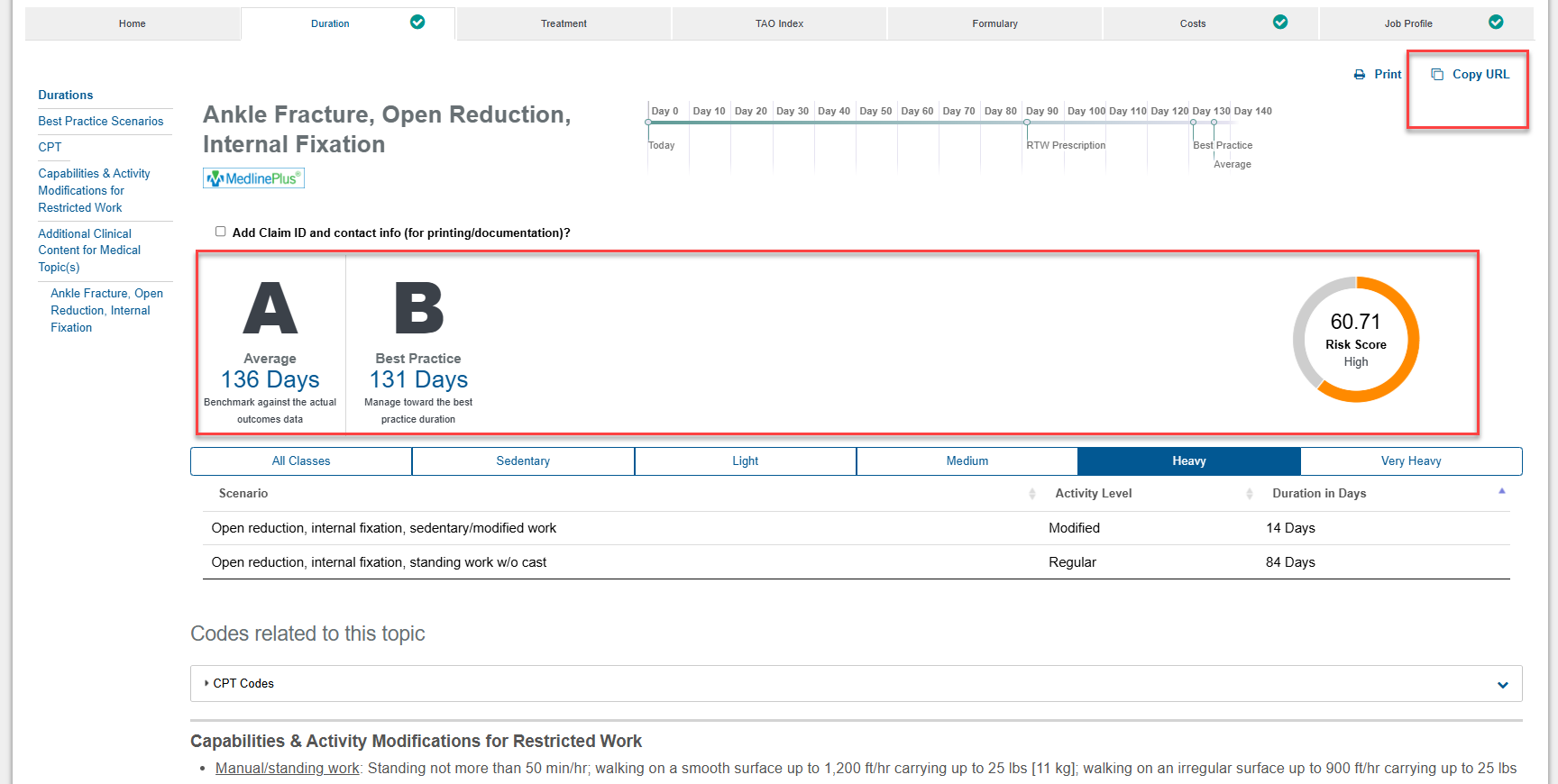This screenshot has width=1558, height=784.
Task: Click the green checkmark on Costs tab
Action: click(1280, 23)
